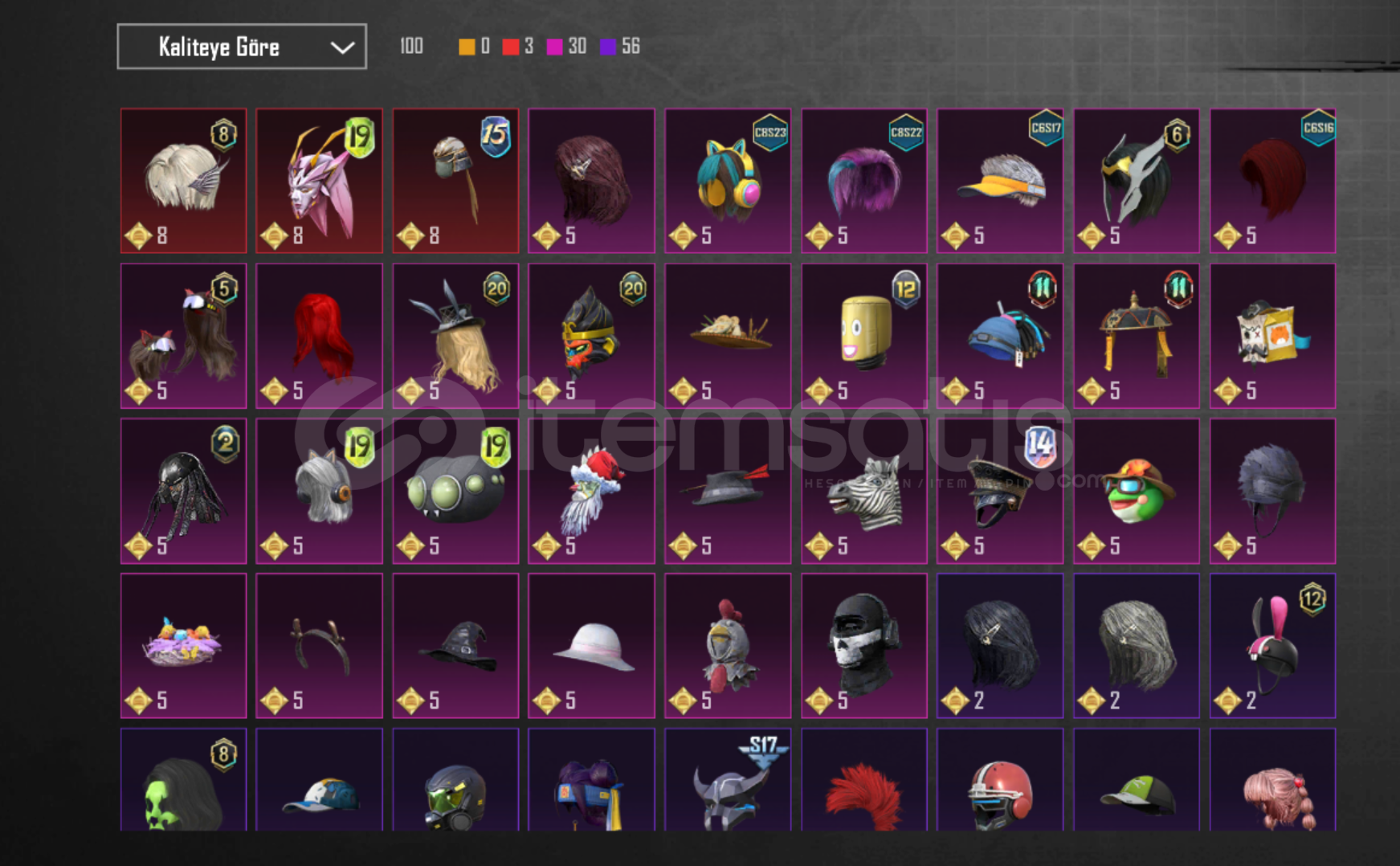
Task: Click the dropdown chevron arrow
Action: [343, 47]
